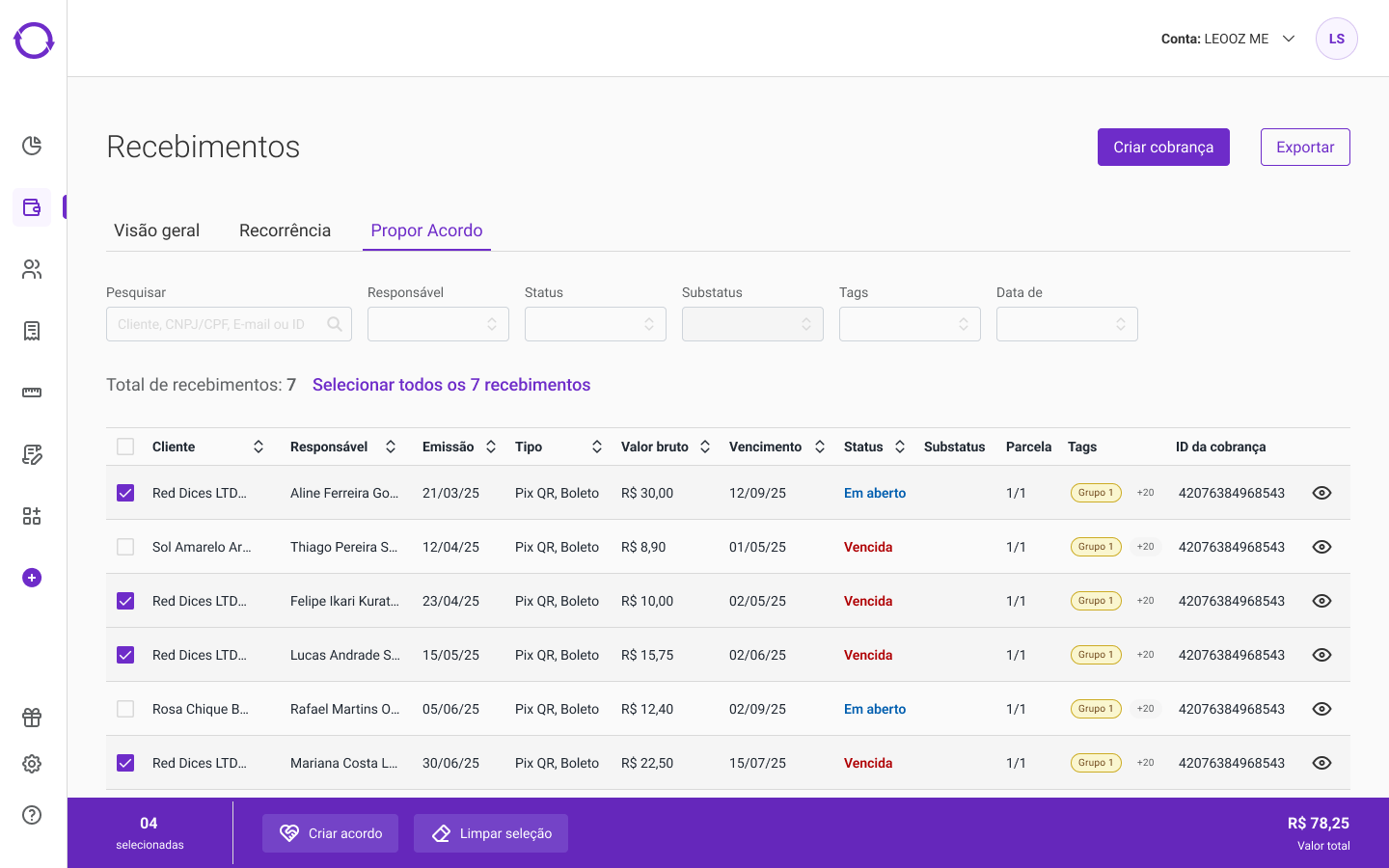Click Em aberto status in Rafael Martins row
Screen dimensions: 1389x868
[875, 709]
